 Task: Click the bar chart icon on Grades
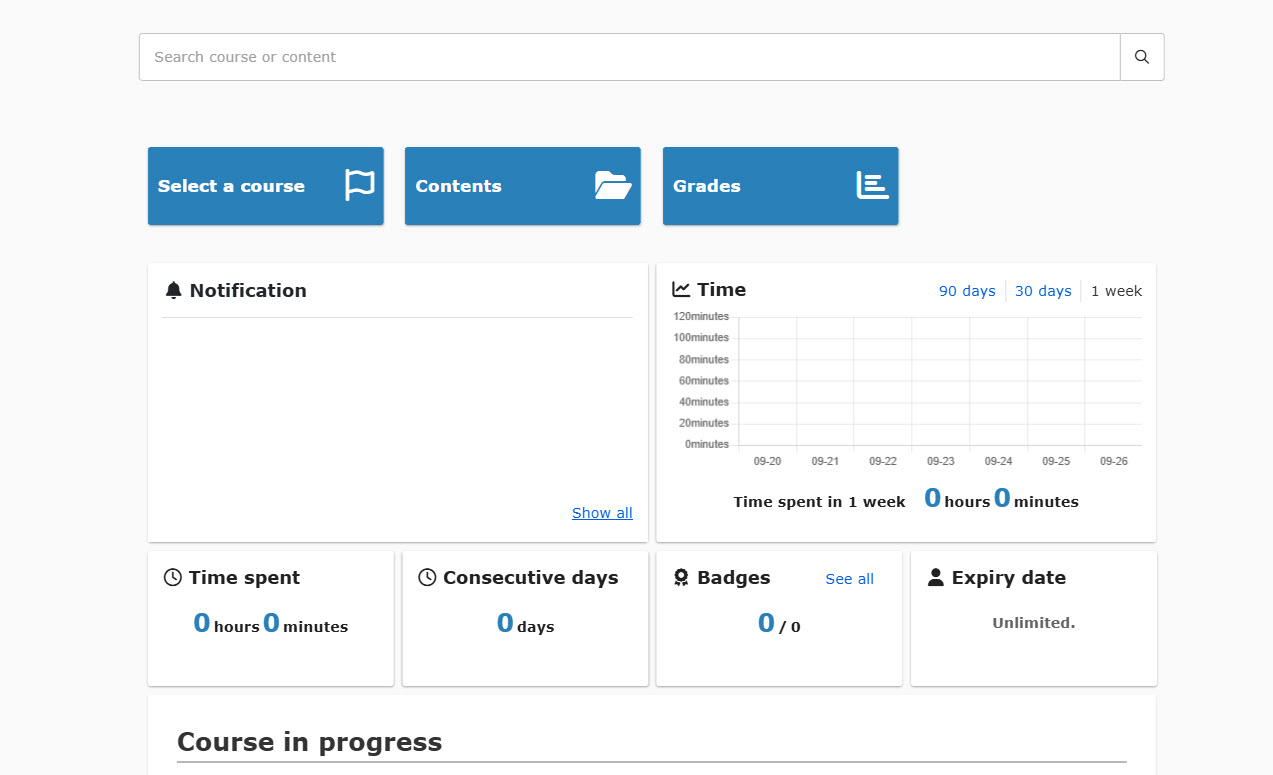[872, 185]
